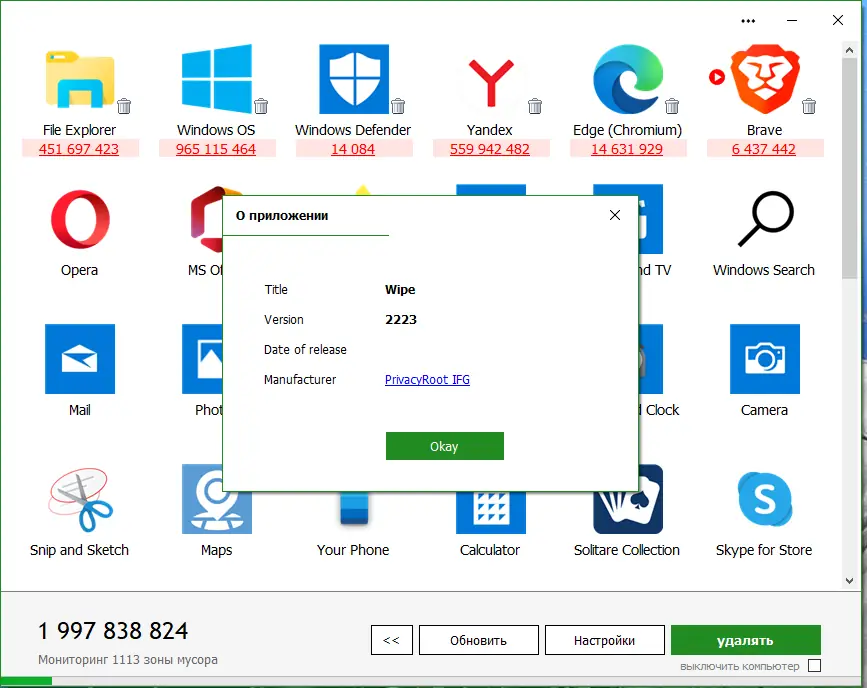Image resolution: width=867 pixels, height=688 pixels.
Task: Open Edge size 14 631 929
Action: tap(627, 149)
